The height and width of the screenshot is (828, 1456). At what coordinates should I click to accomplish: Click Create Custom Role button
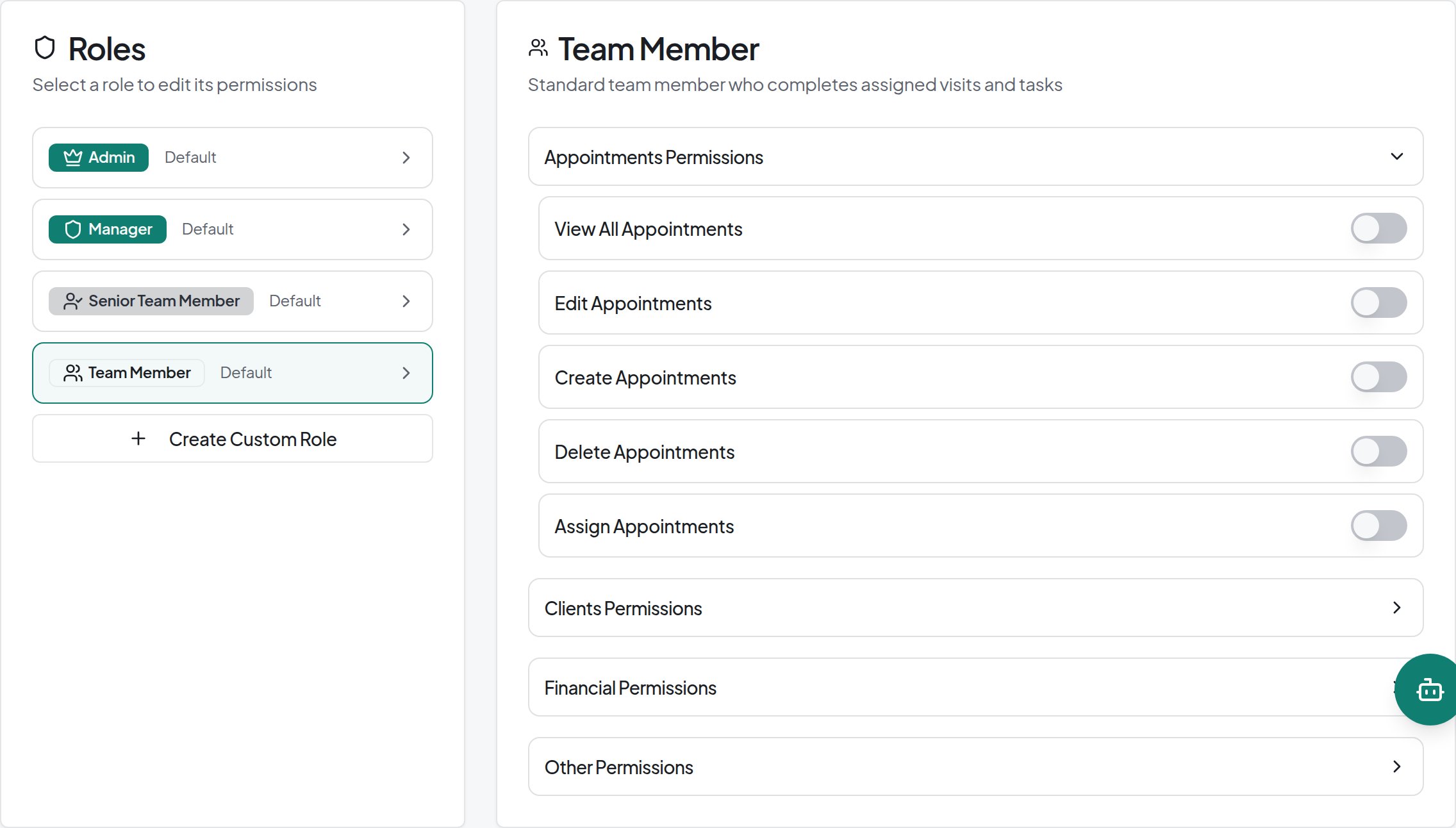[x=233, y=439]
